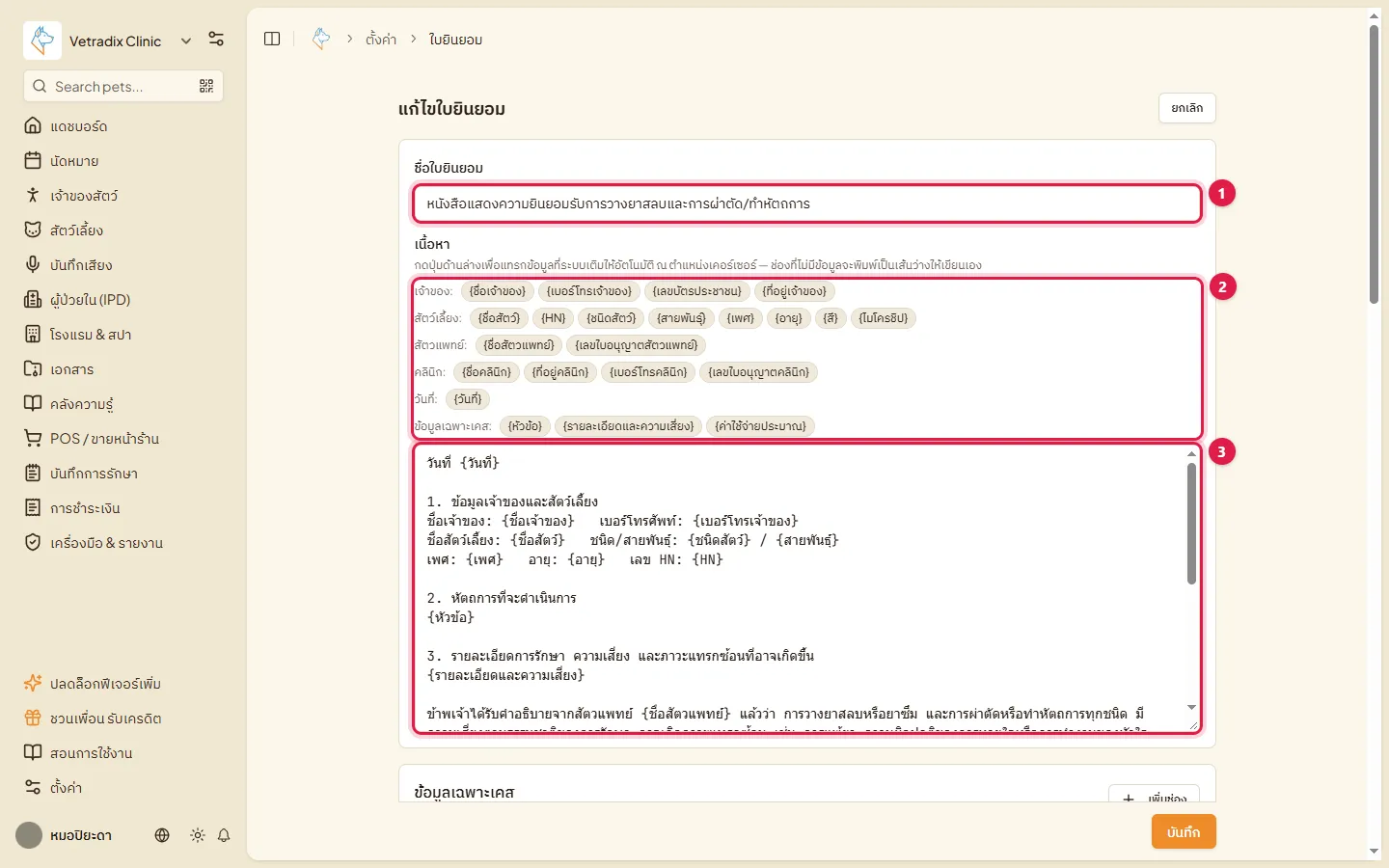
Task: Click the เอกสาร folder icon
Action: 33,369
